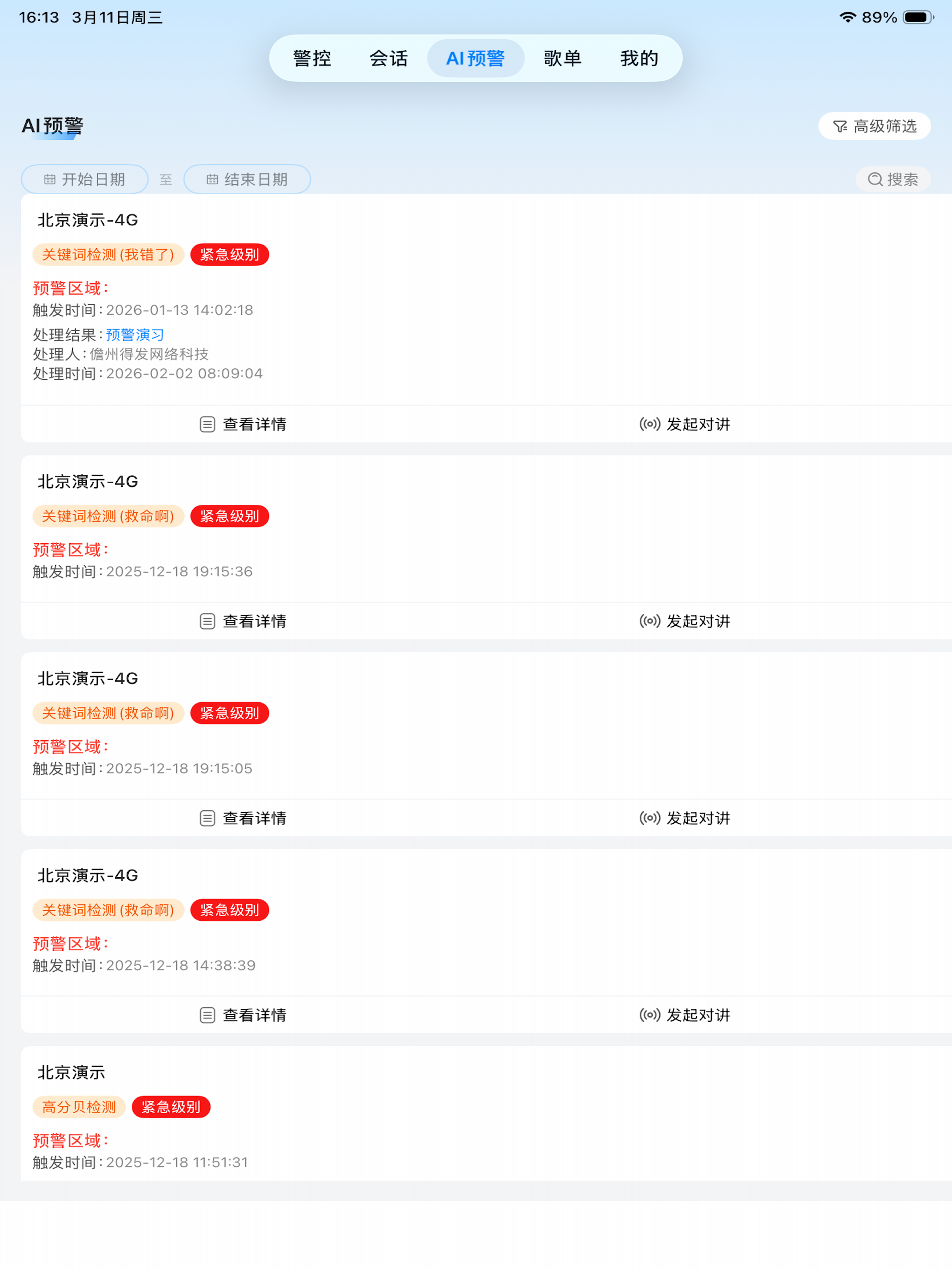Click the 高分贝检测 tag
The height and width of the screenshot is (1270, 952).
tap(79, 1107)
